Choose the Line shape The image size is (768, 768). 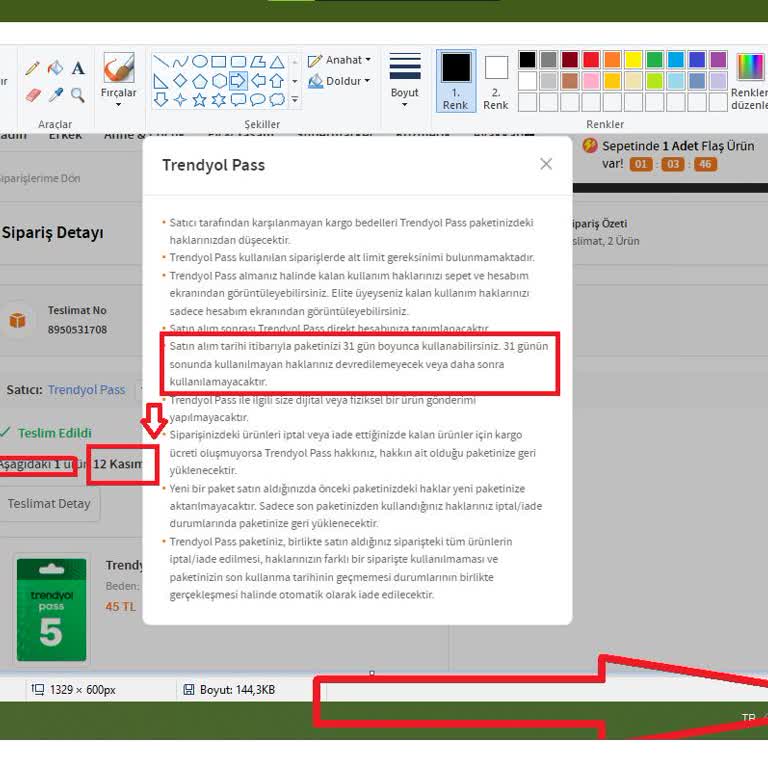click(161, 61)
